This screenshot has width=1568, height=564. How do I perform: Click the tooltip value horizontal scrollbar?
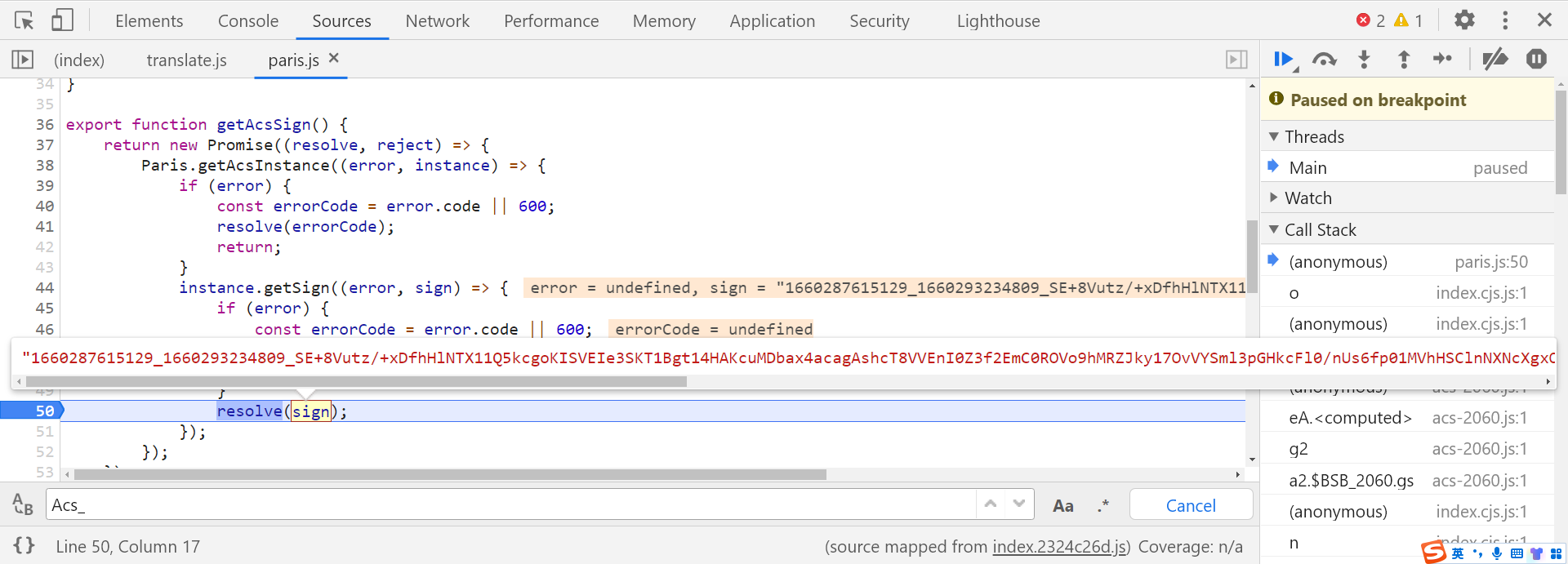[356, 381]
